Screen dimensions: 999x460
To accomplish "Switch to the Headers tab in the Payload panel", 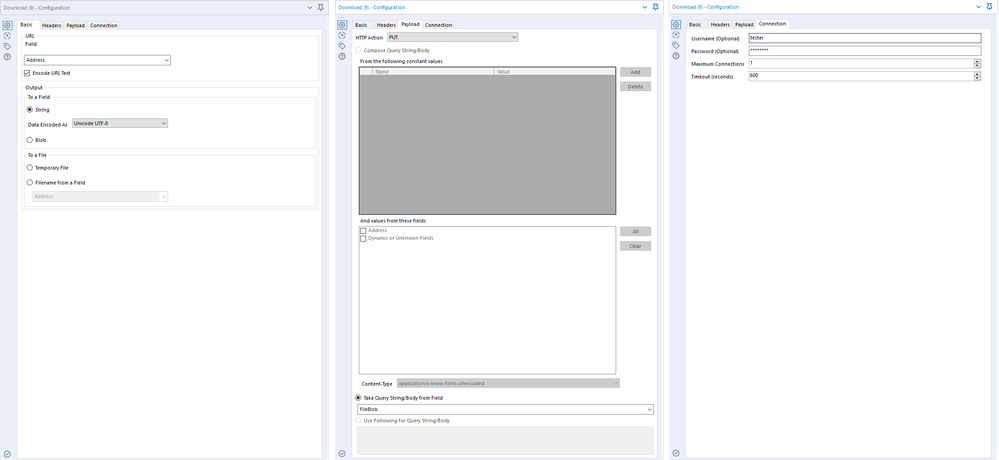I will [386, 25].
